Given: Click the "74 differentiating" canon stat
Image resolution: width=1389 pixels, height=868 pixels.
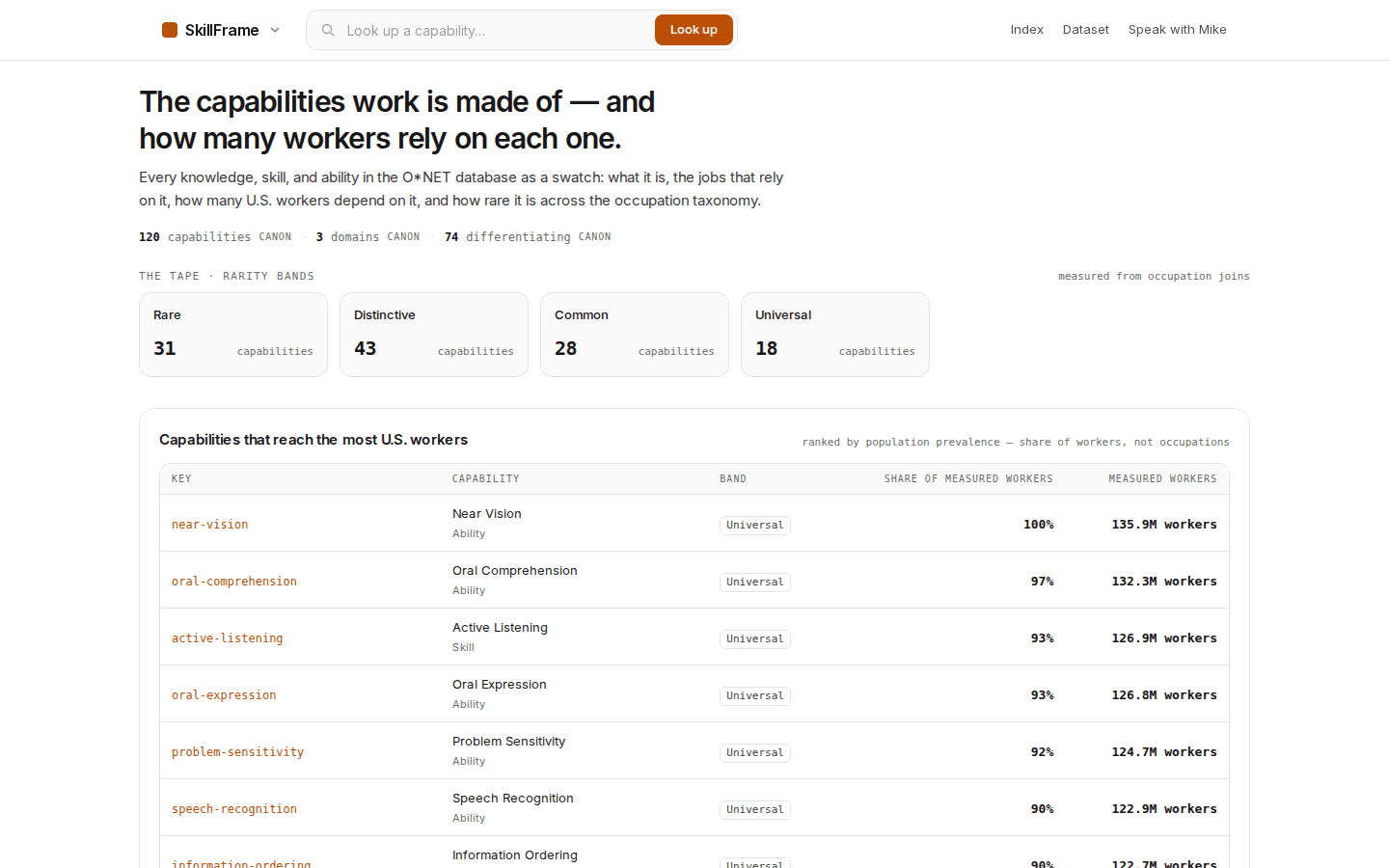Looking at the screenshot, I should (528, 236).
